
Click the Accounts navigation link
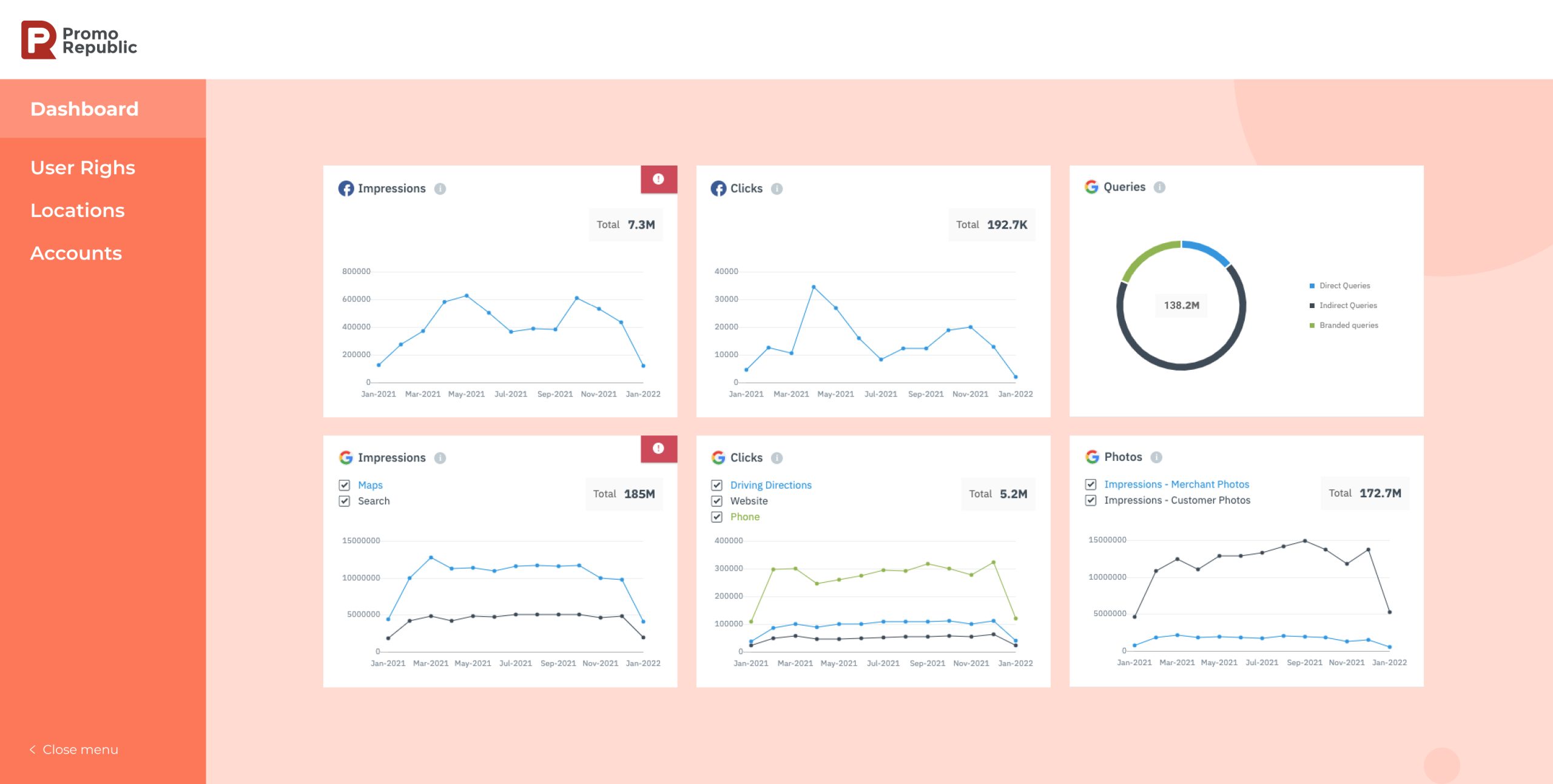point(76,253)
